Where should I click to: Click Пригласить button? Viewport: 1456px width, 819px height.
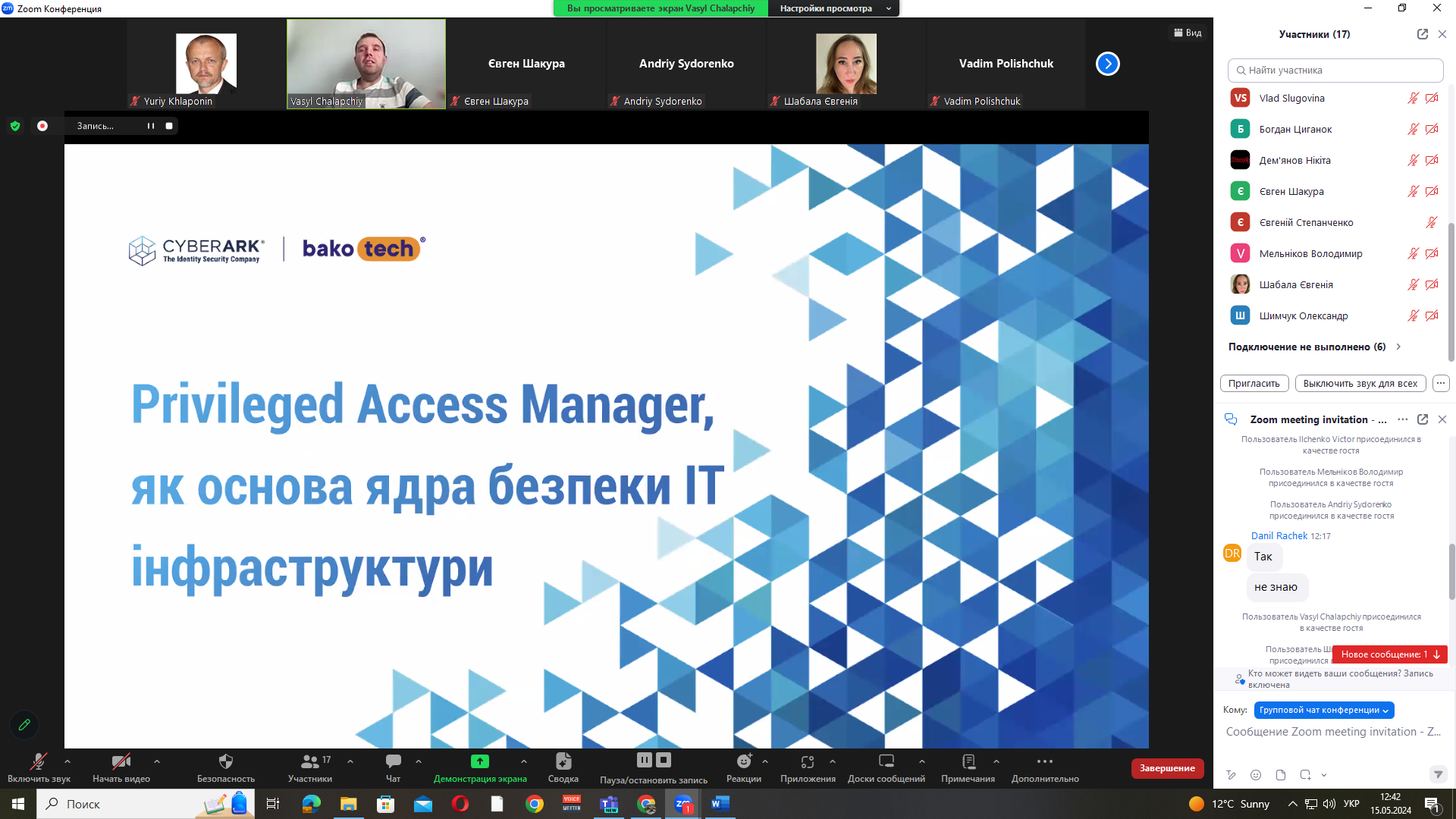[1254, 383]
